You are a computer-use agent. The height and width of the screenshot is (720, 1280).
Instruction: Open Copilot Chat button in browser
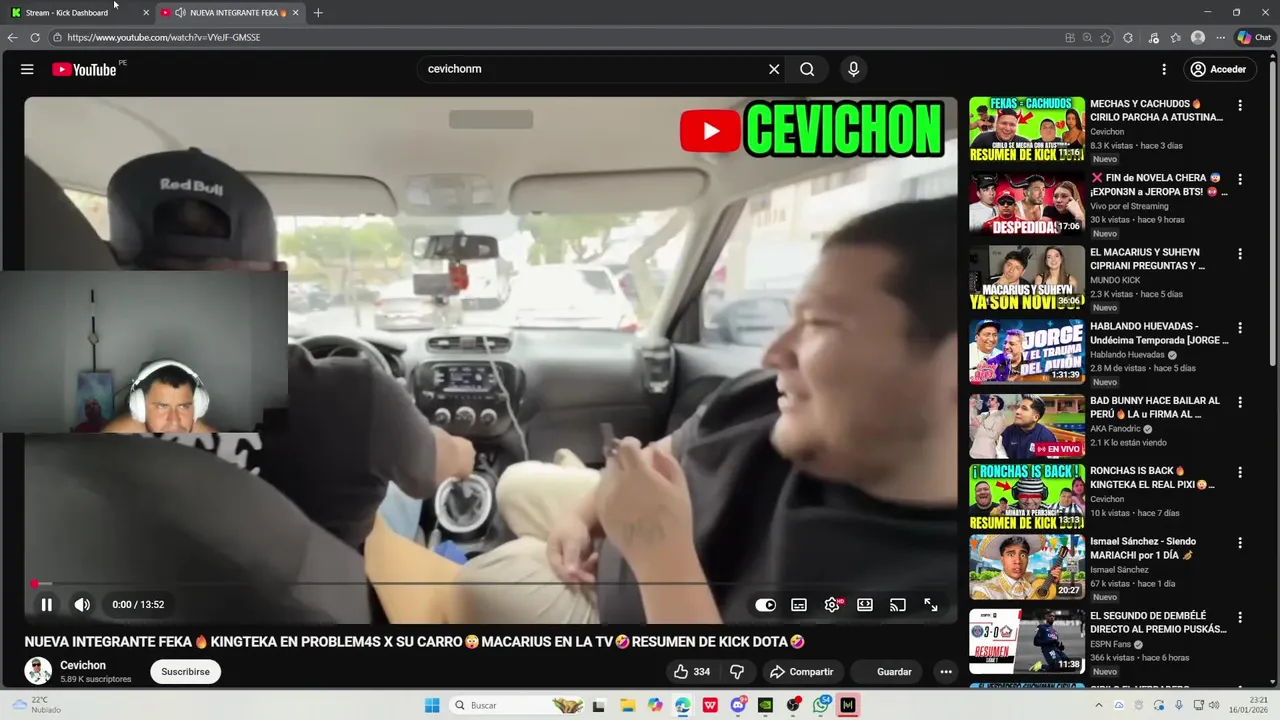pos(1254,37)
